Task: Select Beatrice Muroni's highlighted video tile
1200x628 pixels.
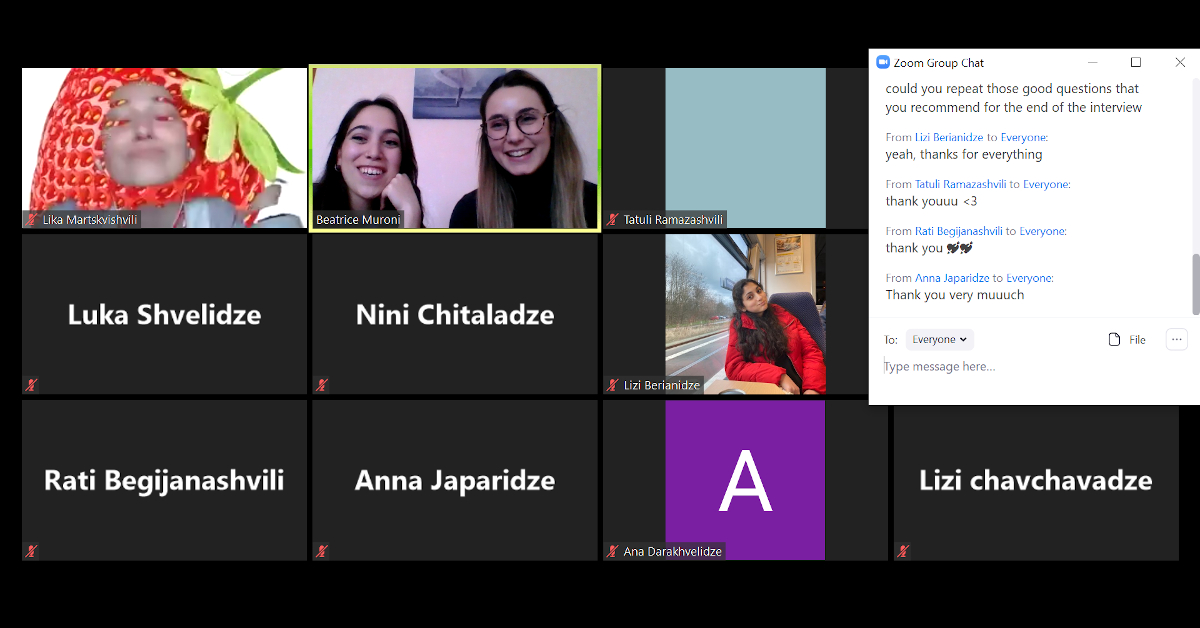Action: click(x=455, y=148)
